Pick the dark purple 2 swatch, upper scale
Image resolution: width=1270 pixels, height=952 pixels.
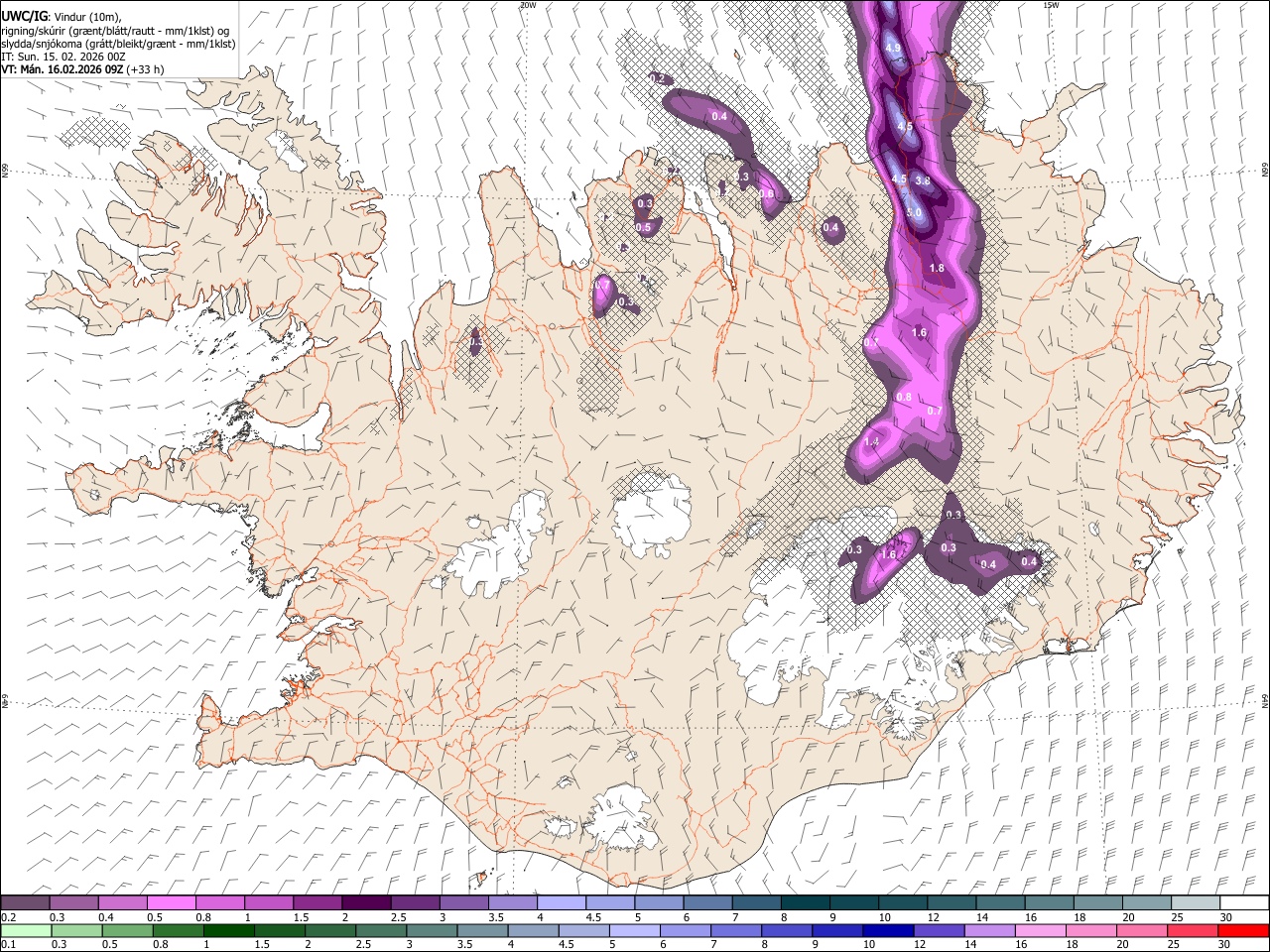365,903
